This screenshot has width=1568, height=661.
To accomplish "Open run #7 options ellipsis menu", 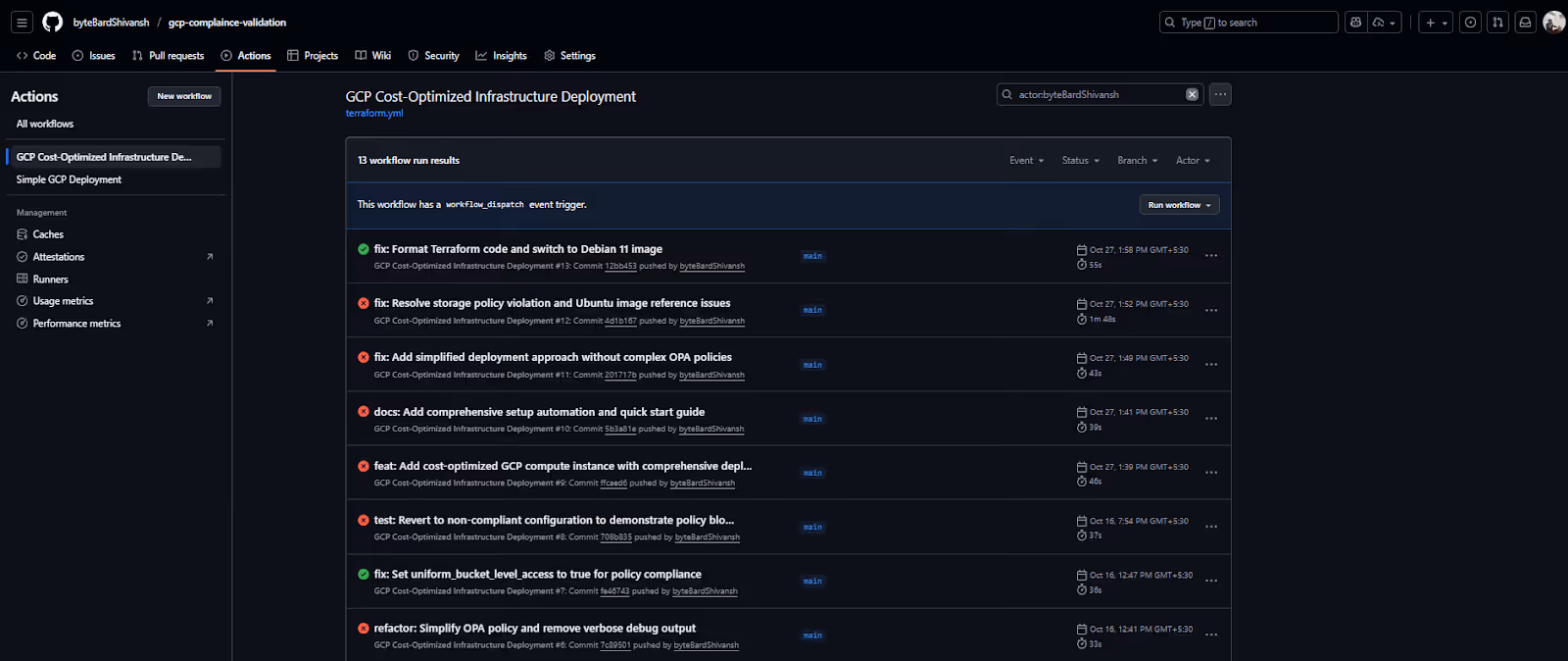I will click(1211, 581).
